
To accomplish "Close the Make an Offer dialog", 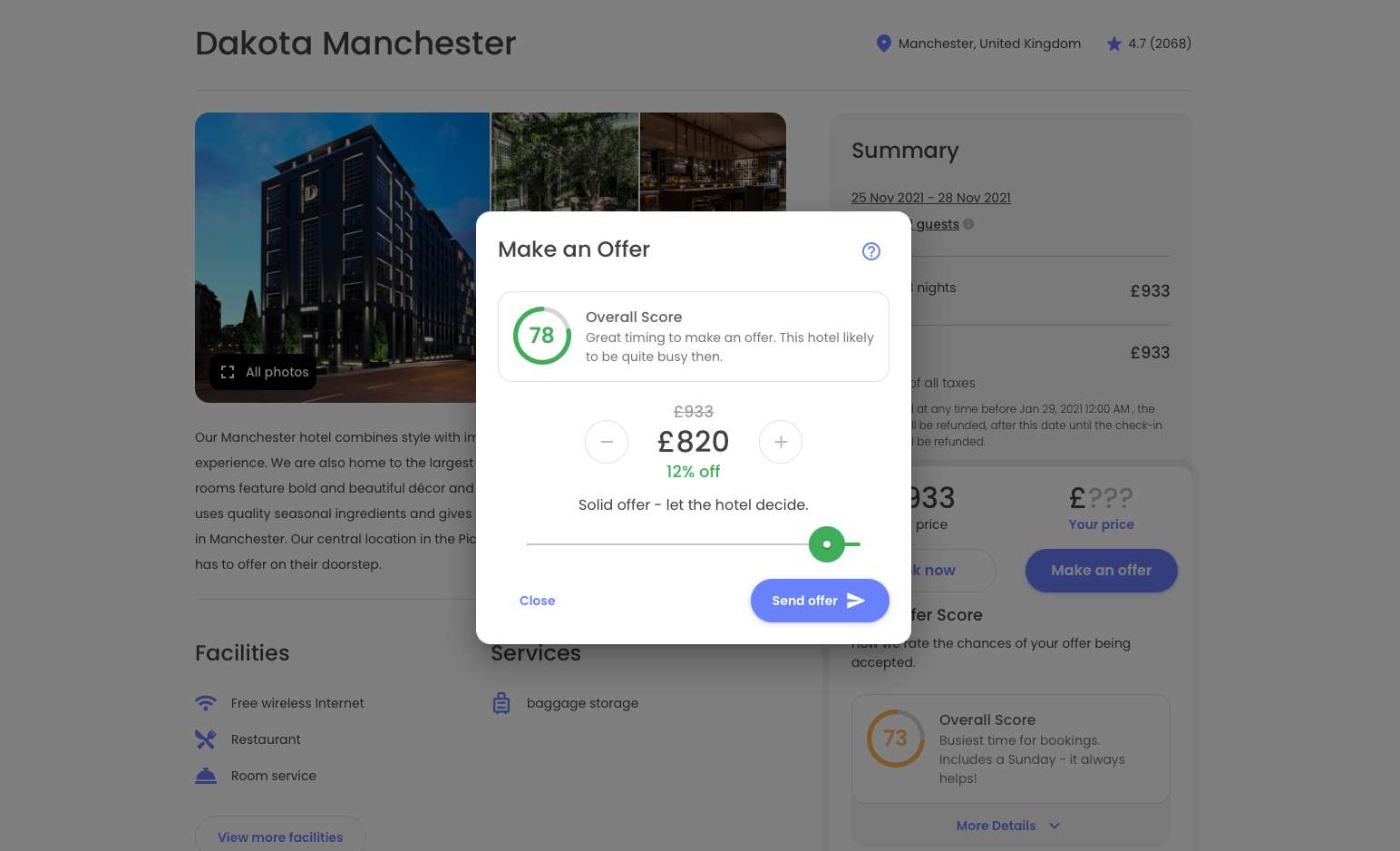I will tap(538, 601).
